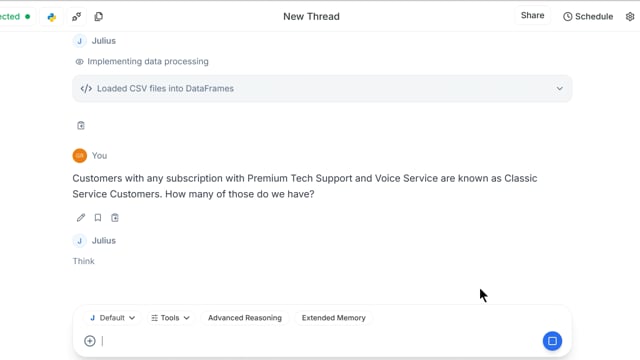
Task: Copy your message using clipboard icon
Action: coord(115,218)
